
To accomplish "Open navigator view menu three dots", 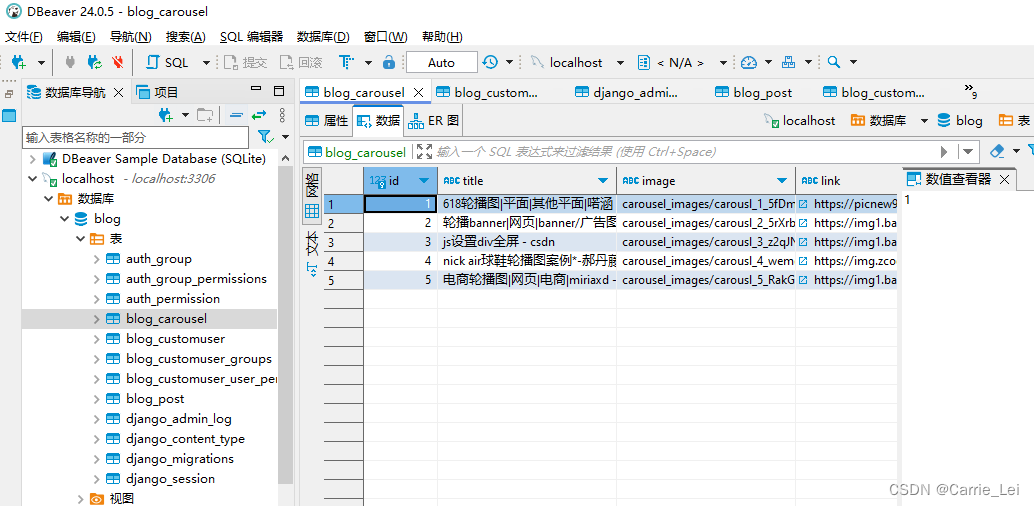I will pyautogui.click(x=282, y=115).
